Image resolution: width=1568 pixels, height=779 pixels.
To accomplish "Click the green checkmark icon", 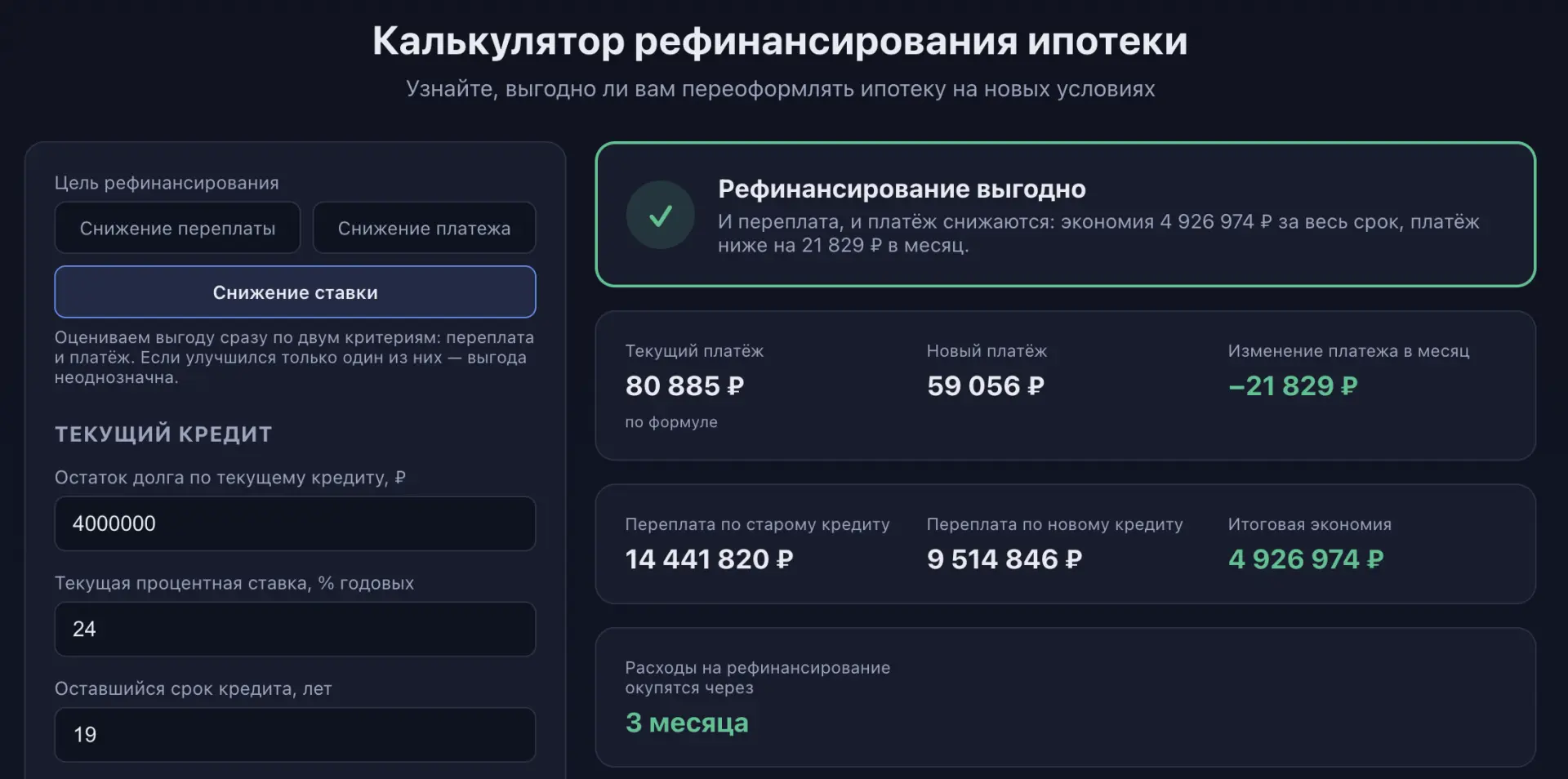I will point(660,215).
